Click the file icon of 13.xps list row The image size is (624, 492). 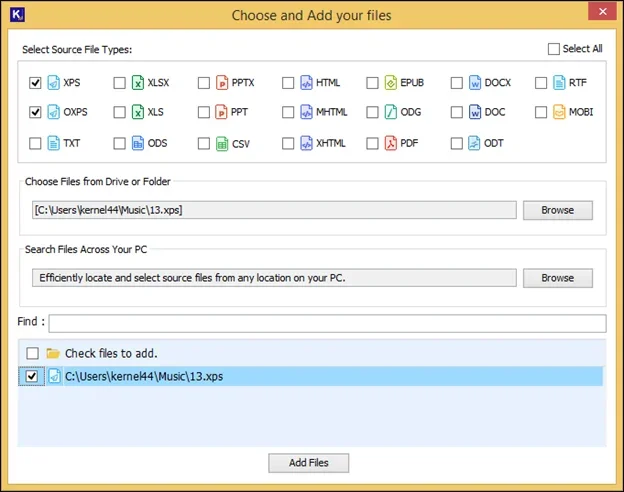tap(55, 376)
